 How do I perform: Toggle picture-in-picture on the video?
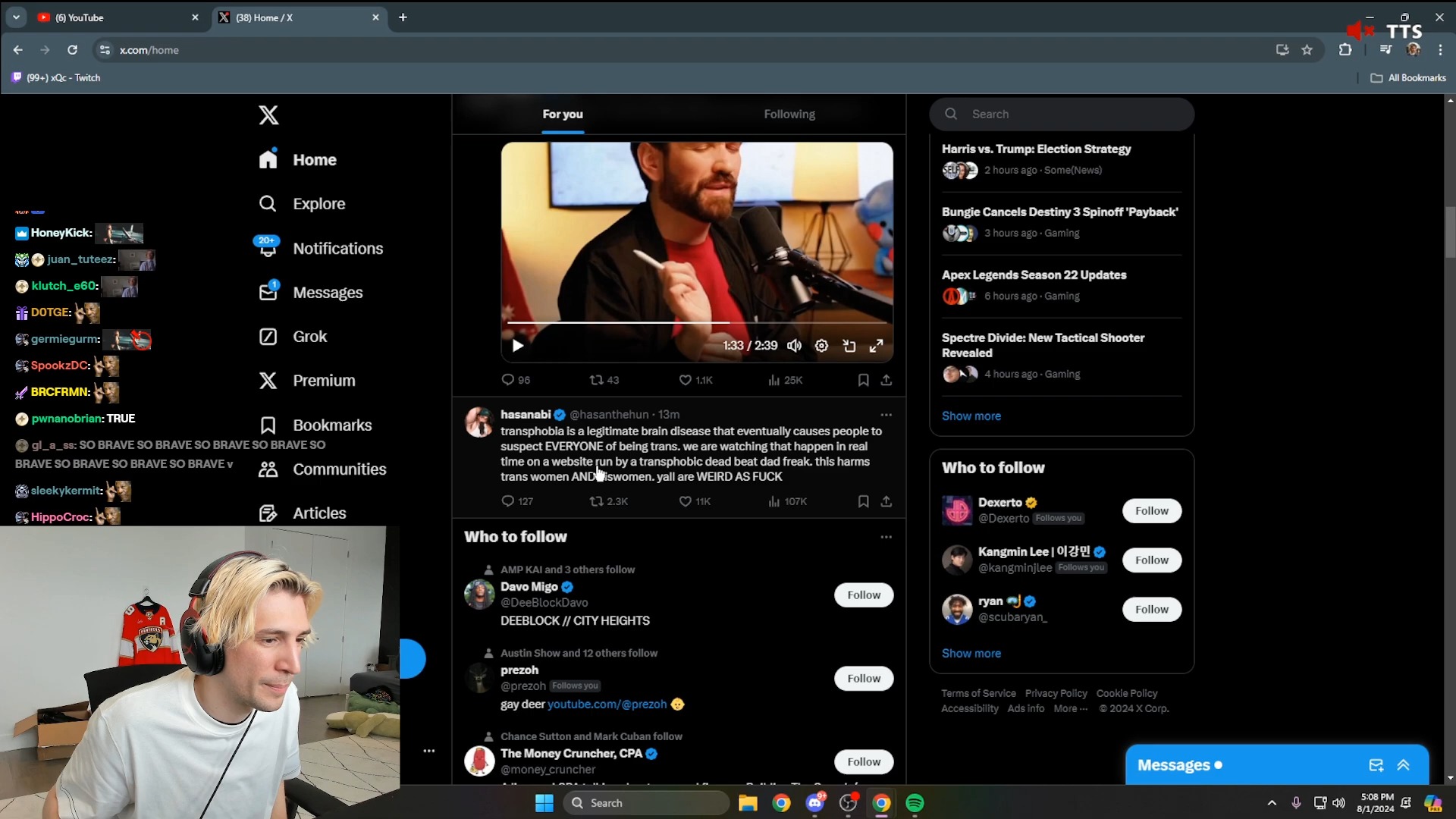[x=849, y=346]
